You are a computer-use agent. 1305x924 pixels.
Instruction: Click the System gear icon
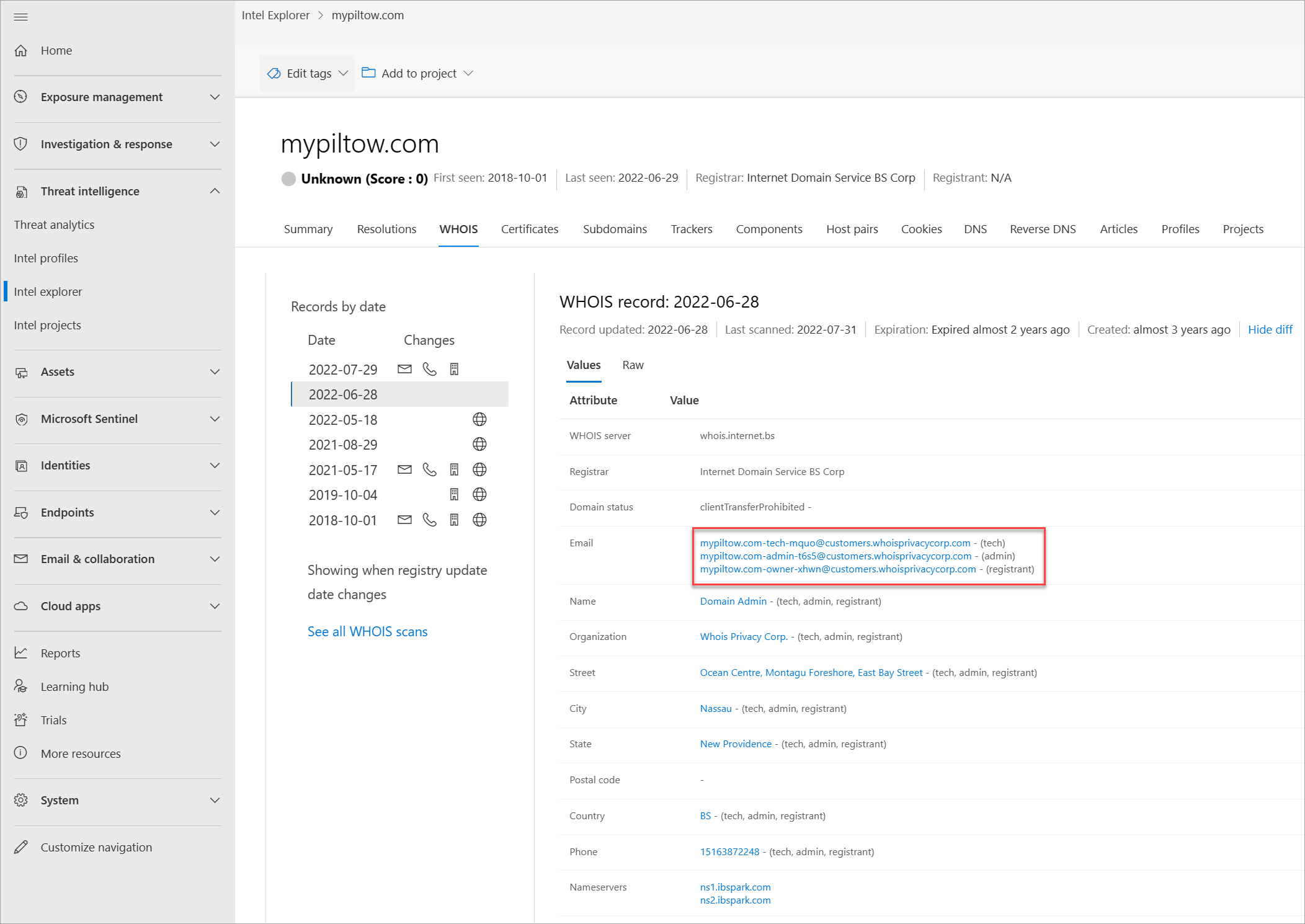click(21, 800)
